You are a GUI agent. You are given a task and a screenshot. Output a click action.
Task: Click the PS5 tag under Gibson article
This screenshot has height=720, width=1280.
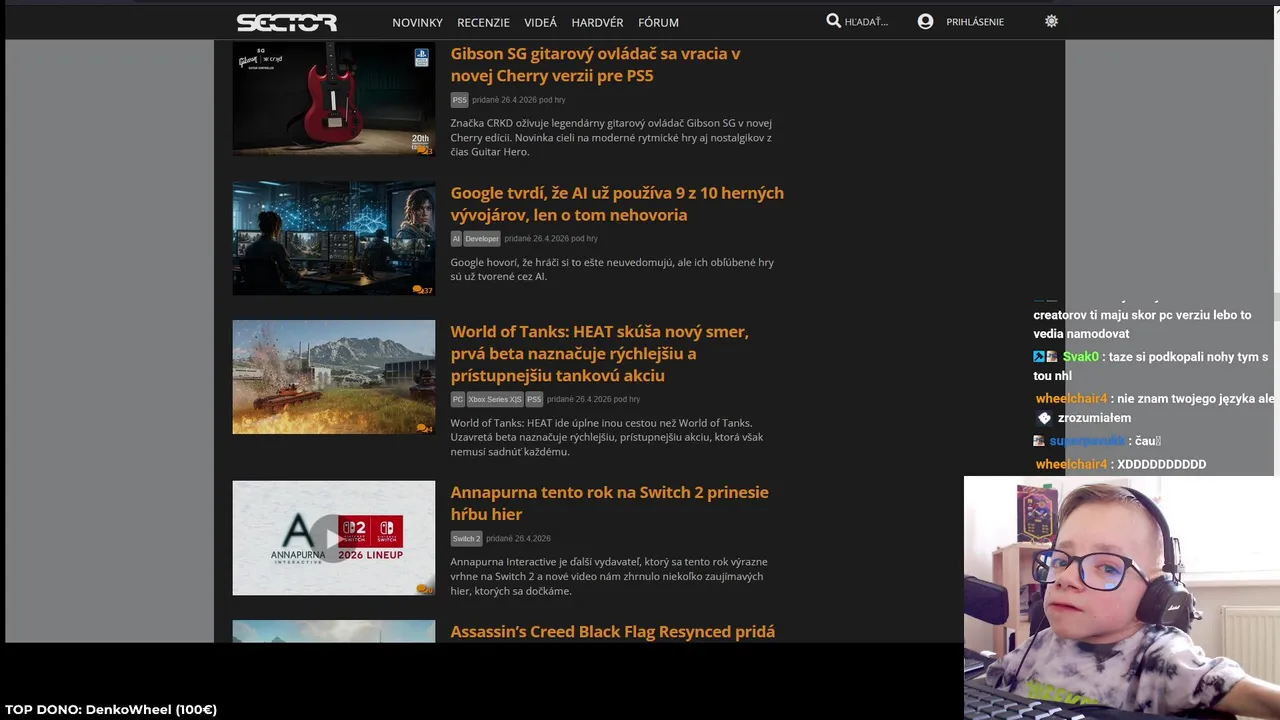459,100
